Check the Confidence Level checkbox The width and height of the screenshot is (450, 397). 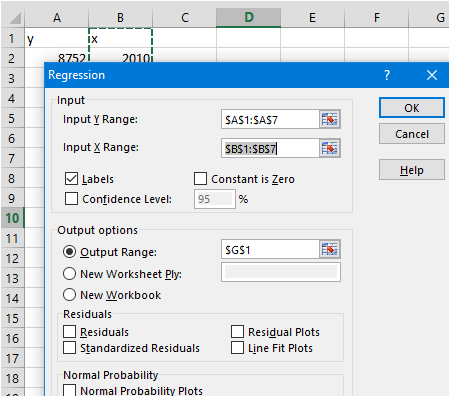click(x=71, y=199)
